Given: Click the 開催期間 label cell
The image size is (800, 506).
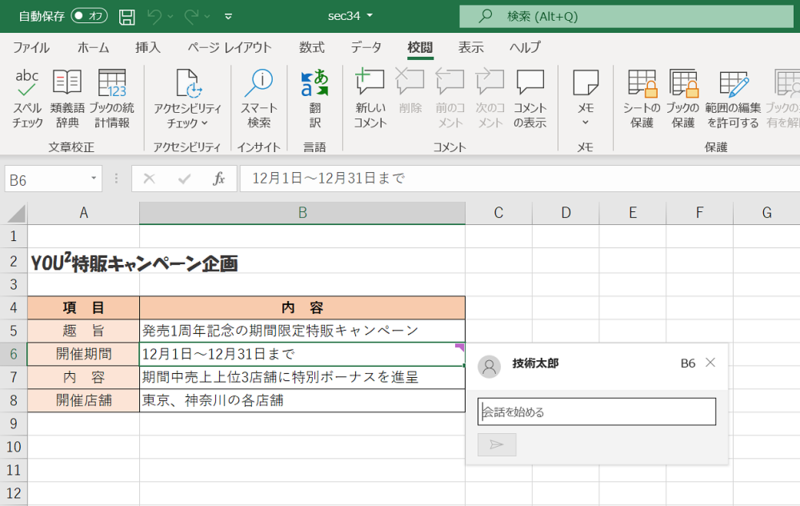Looking at the screenshot, I should point(84,354).
